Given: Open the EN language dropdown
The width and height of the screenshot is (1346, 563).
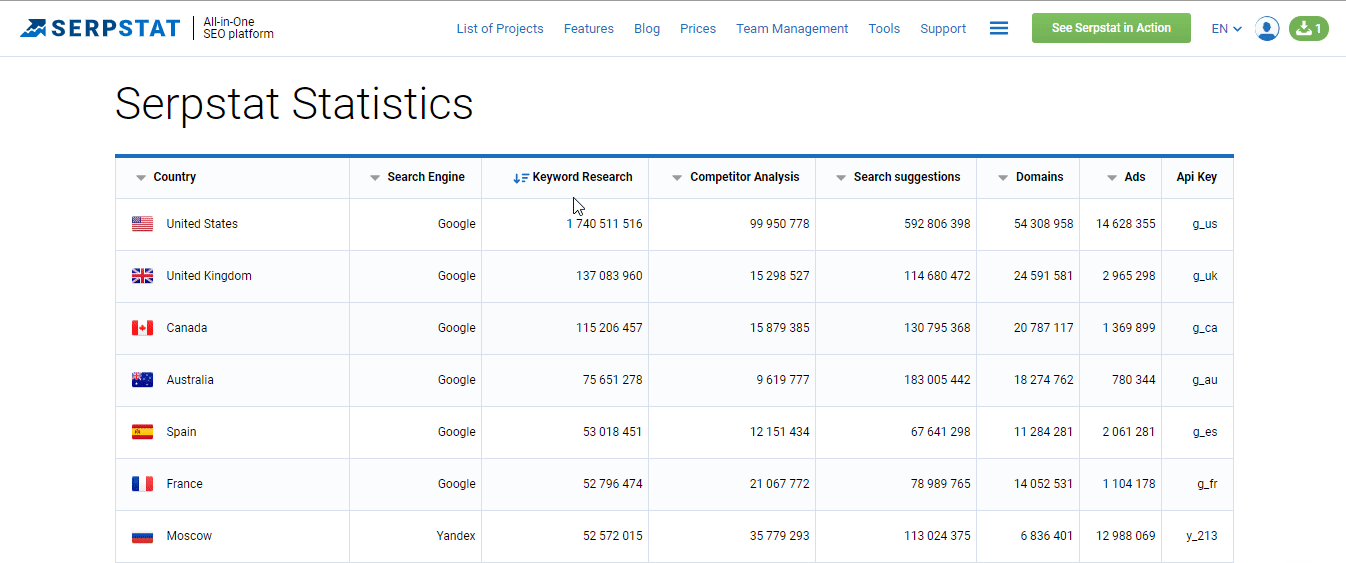Looking at the screenshot, I should point(1226,29).
